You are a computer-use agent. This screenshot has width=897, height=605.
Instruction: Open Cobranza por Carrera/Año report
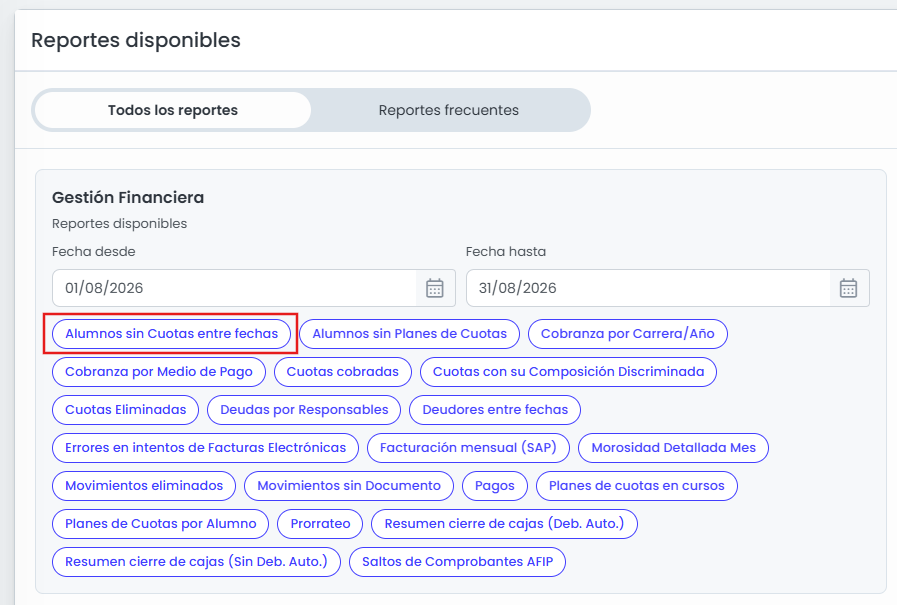click(628, 334)
